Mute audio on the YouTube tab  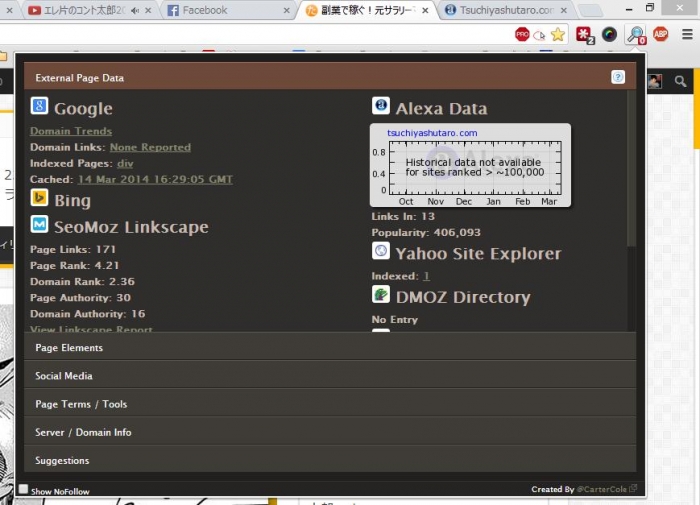pos(135,10)
